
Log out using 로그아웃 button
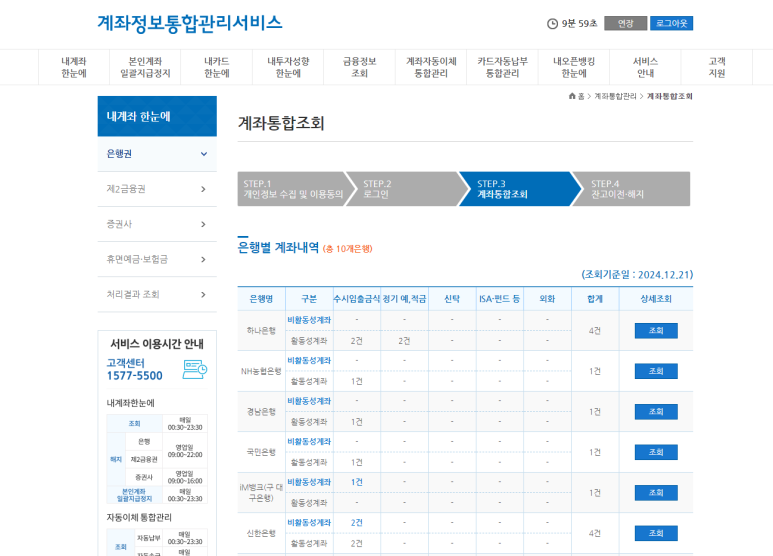[x=671, y=23]
